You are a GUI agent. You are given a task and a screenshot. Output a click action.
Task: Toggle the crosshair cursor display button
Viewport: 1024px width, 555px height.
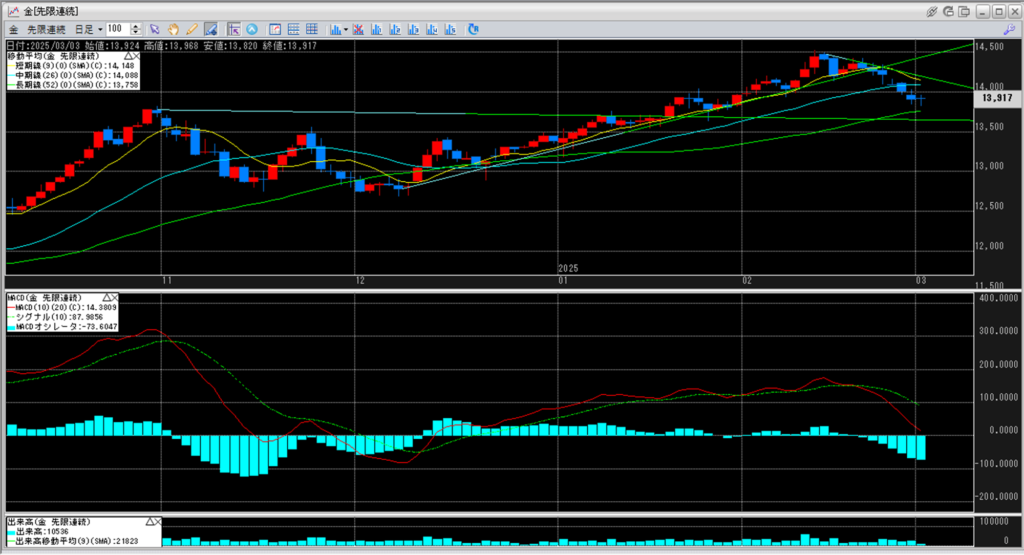click(233, 29)
